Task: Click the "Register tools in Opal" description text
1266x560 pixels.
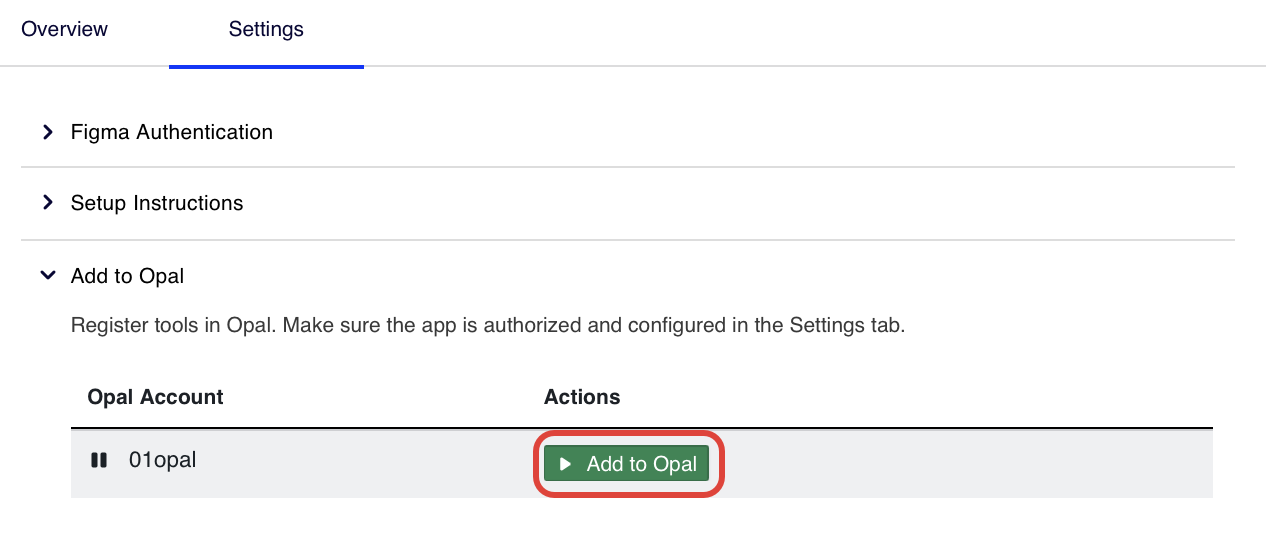Action: coord(172,326)
